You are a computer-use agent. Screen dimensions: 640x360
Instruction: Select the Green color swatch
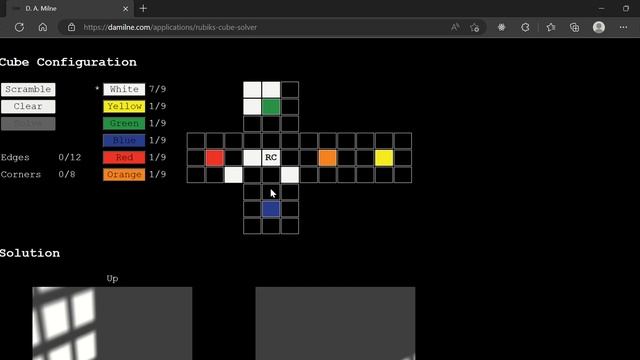click(124, 123)
